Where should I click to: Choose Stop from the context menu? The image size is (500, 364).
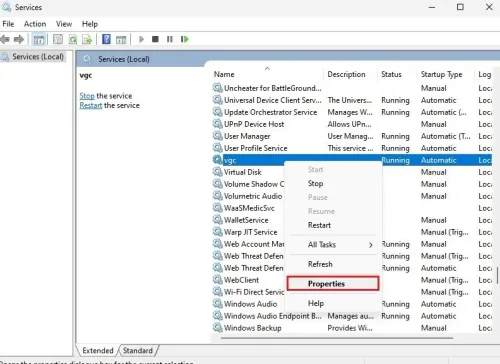(315, 183)
